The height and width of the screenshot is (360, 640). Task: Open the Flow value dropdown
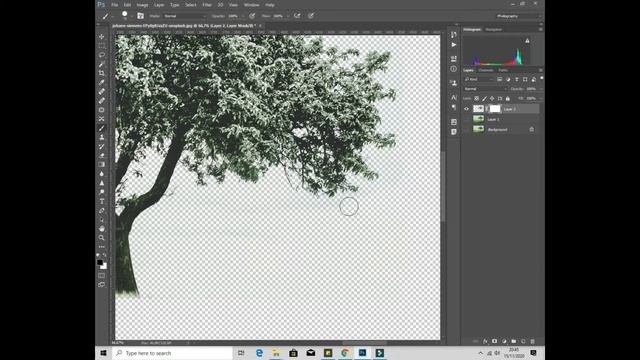coord(287,16)
